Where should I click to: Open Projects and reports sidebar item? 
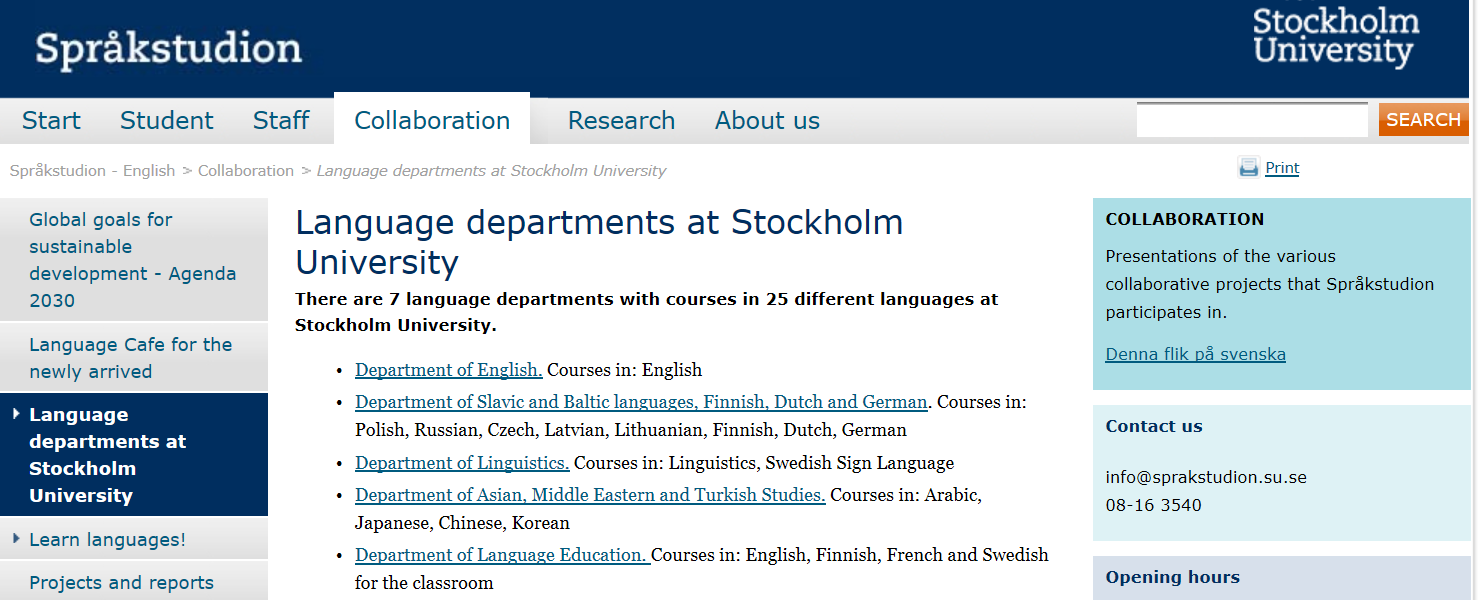(x=134, y=582)
